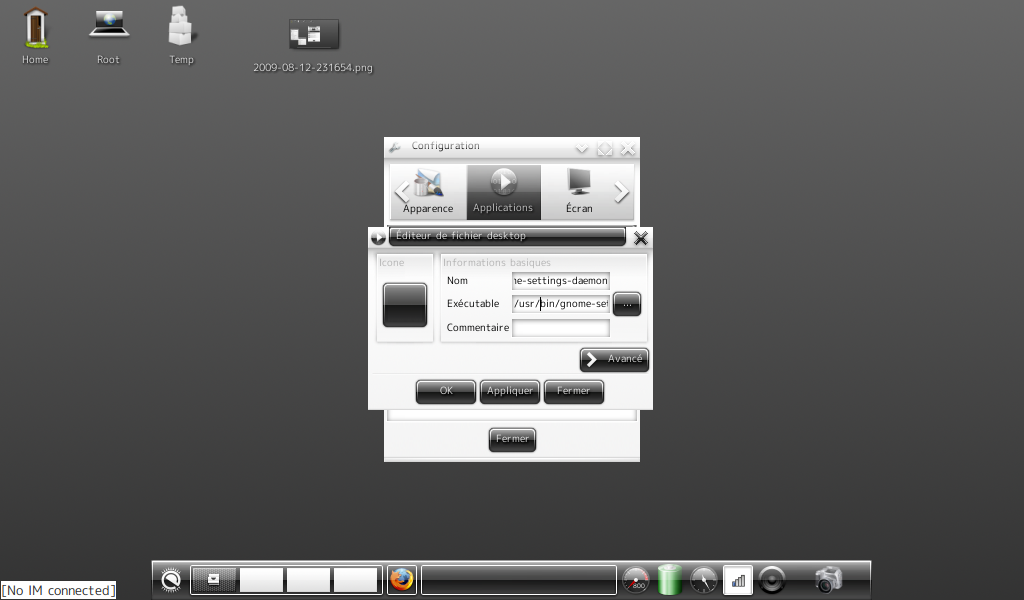Click the Enlightenment start button on shelf
Screen dimensions: 1024x600
171,580
